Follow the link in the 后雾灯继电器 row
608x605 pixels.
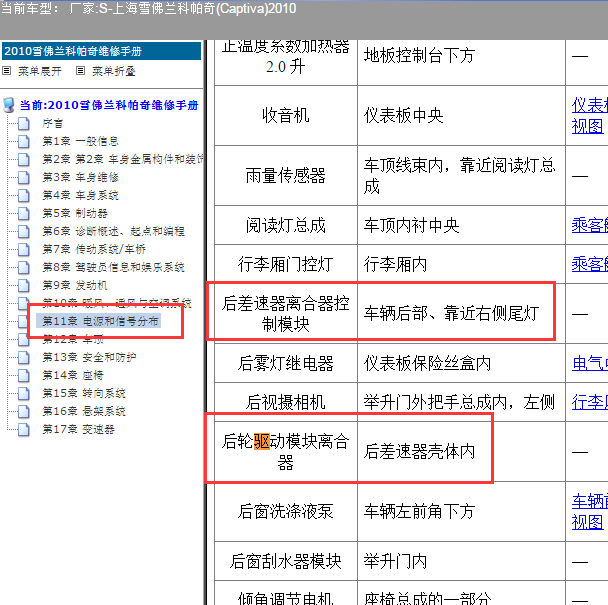point(589,363)
